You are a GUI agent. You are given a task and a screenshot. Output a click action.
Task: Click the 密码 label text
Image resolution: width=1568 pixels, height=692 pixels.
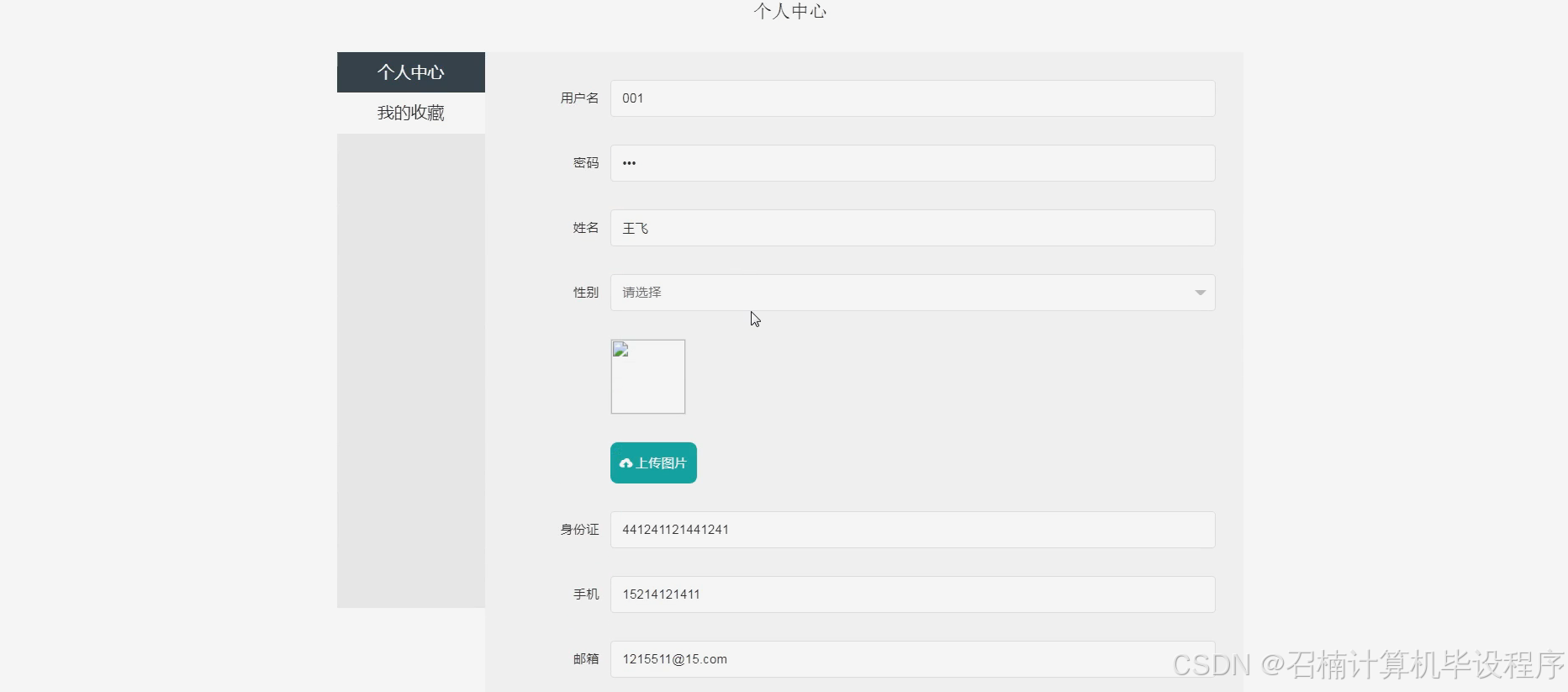point(586,163)
